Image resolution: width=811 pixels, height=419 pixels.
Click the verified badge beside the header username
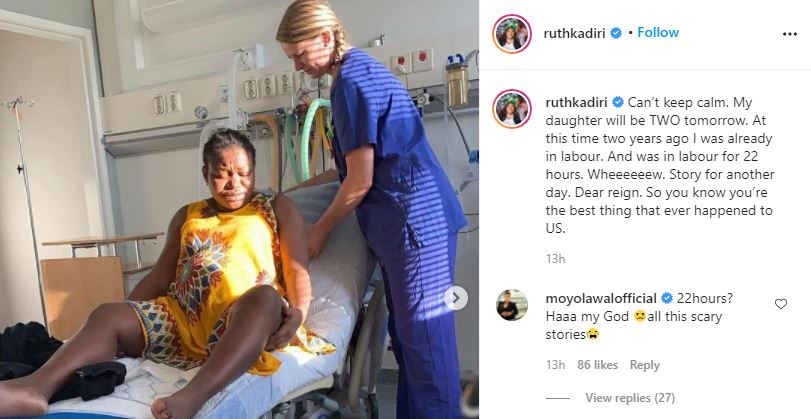point(615,33)
